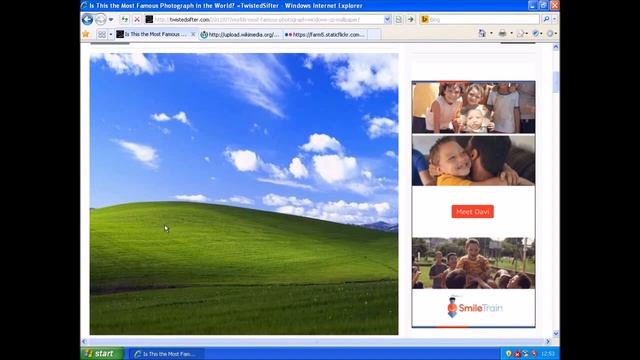Image resolution: width=640 pixels, height=360 pixels.
Task: Click the system tray clock
Action: [x=548, y=353]
